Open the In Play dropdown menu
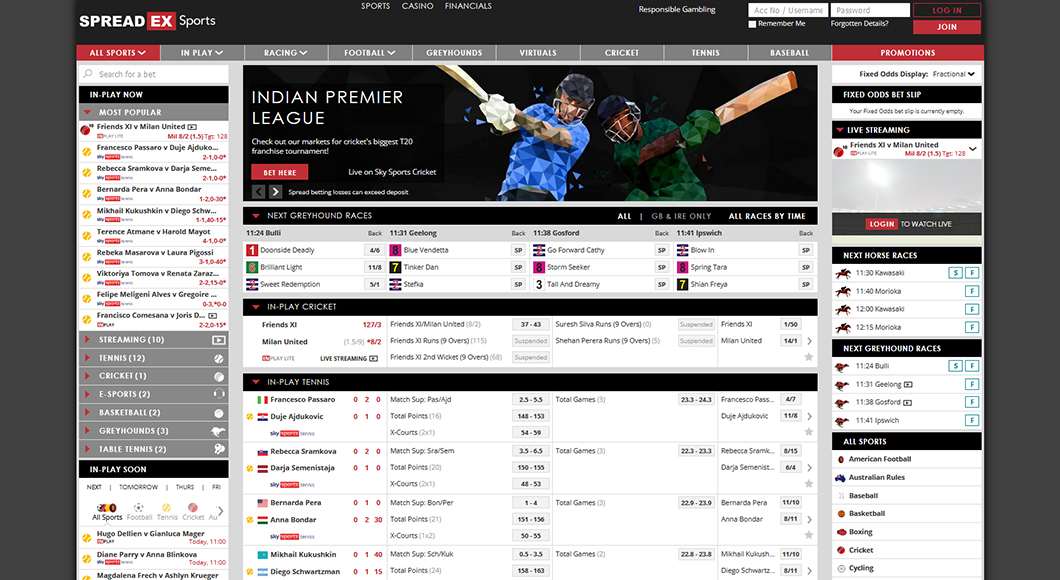The image size is (1060, 580). 201,53
